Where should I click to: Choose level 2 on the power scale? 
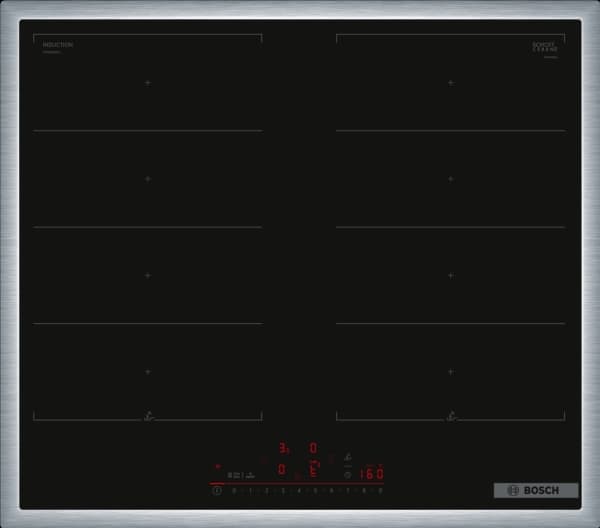pos(267,491)
